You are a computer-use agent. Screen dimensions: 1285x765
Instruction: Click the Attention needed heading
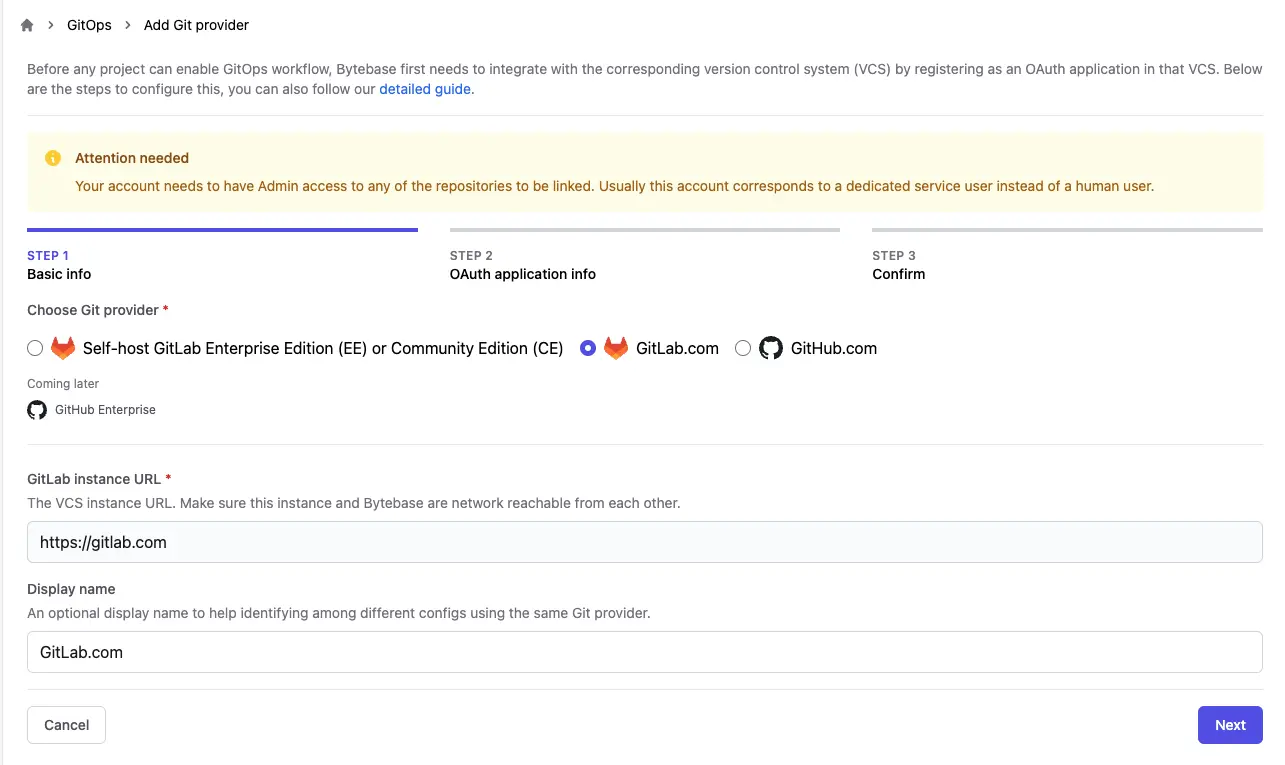point(132,158)
